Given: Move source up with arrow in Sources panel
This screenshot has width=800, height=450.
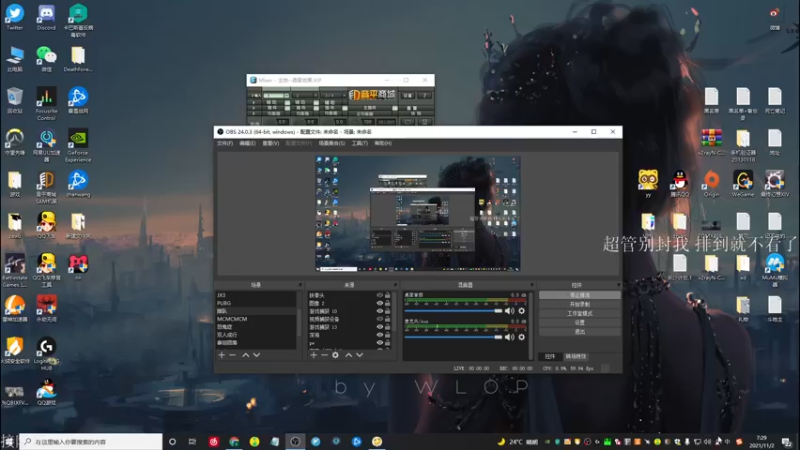Looking at the screenshot, I should pos(348,355).
